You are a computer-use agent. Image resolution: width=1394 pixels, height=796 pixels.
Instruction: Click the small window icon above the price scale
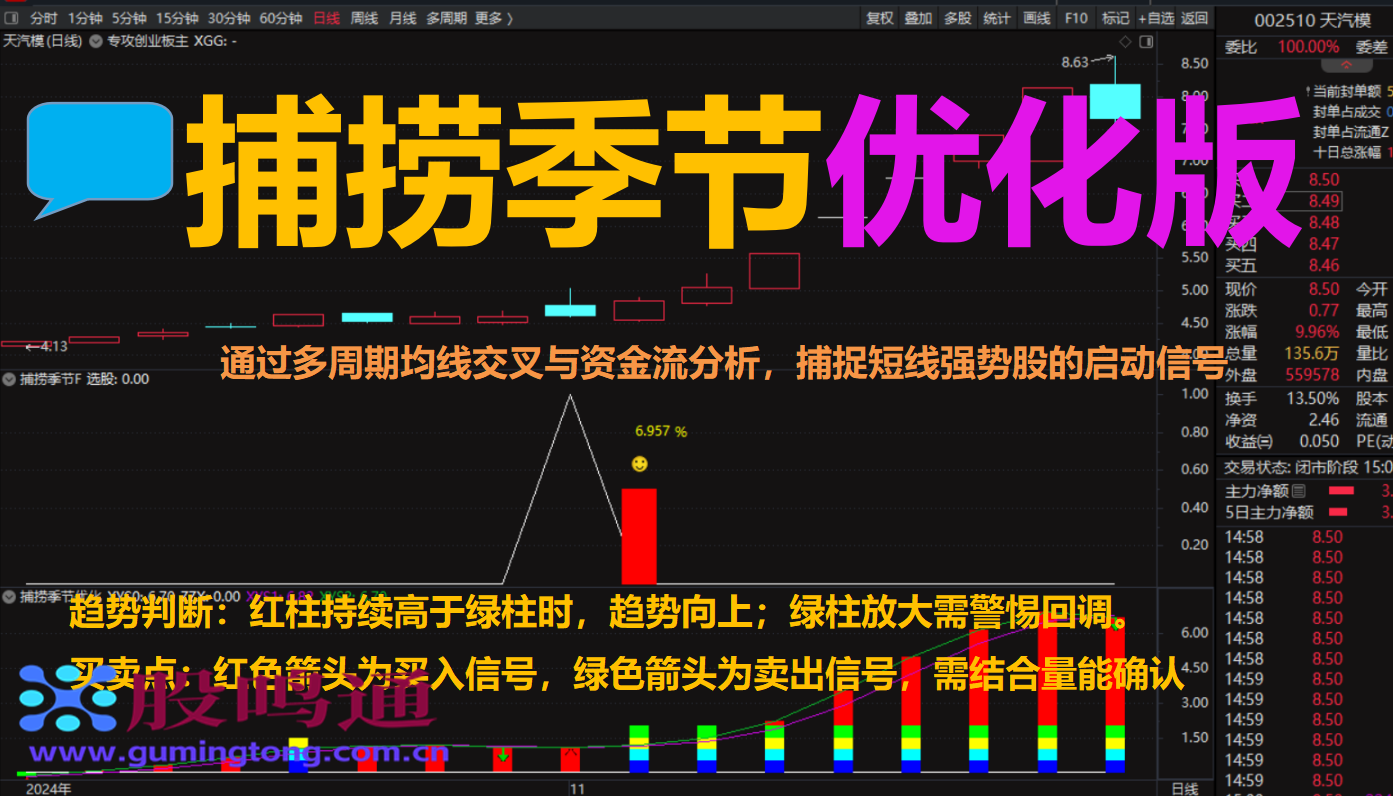point(1146,41)
